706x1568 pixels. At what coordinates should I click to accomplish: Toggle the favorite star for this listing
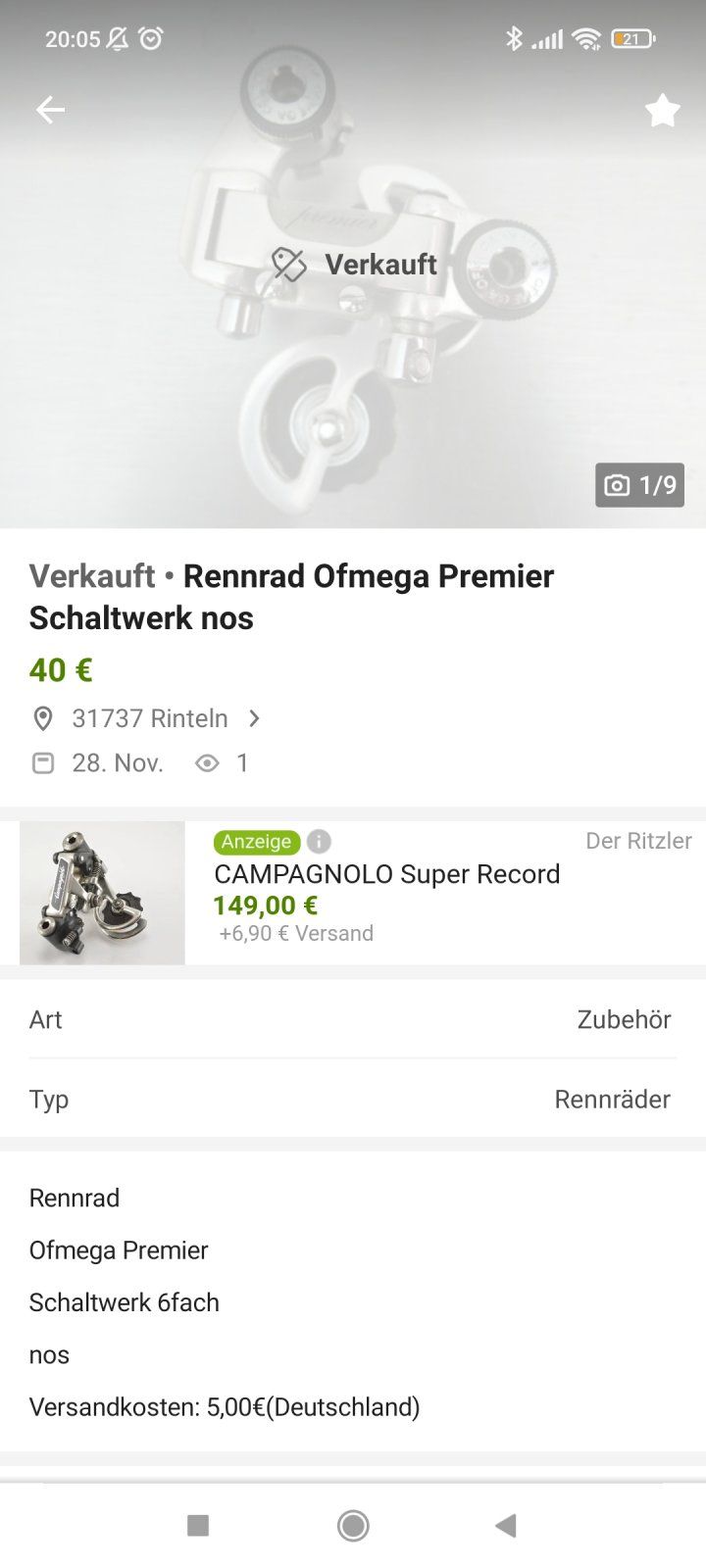[x=662, y=111]
